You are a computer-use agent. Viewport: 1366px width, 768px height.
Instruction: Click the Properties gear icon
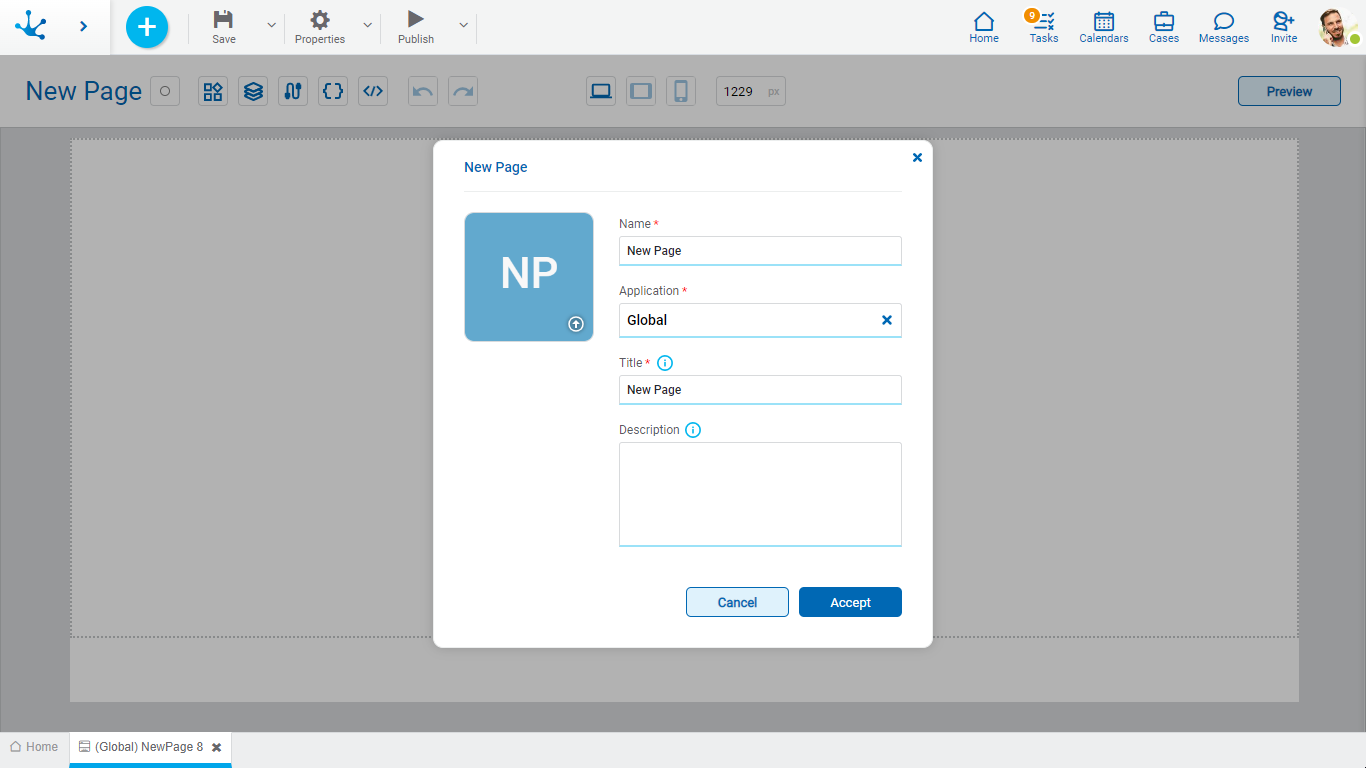(320, 19)
